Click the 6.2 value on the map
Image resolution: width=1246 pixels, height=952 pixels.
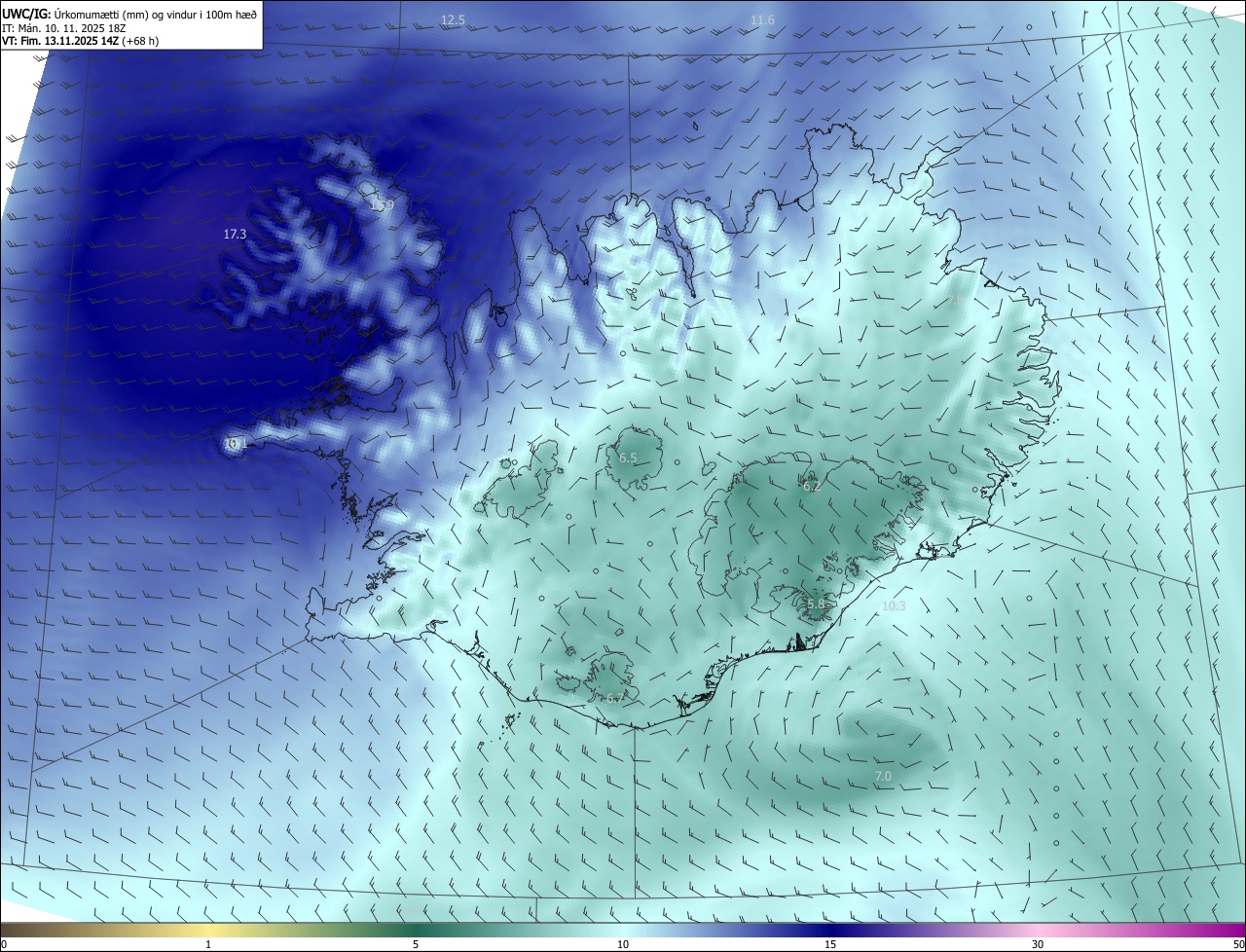[812, 486]
